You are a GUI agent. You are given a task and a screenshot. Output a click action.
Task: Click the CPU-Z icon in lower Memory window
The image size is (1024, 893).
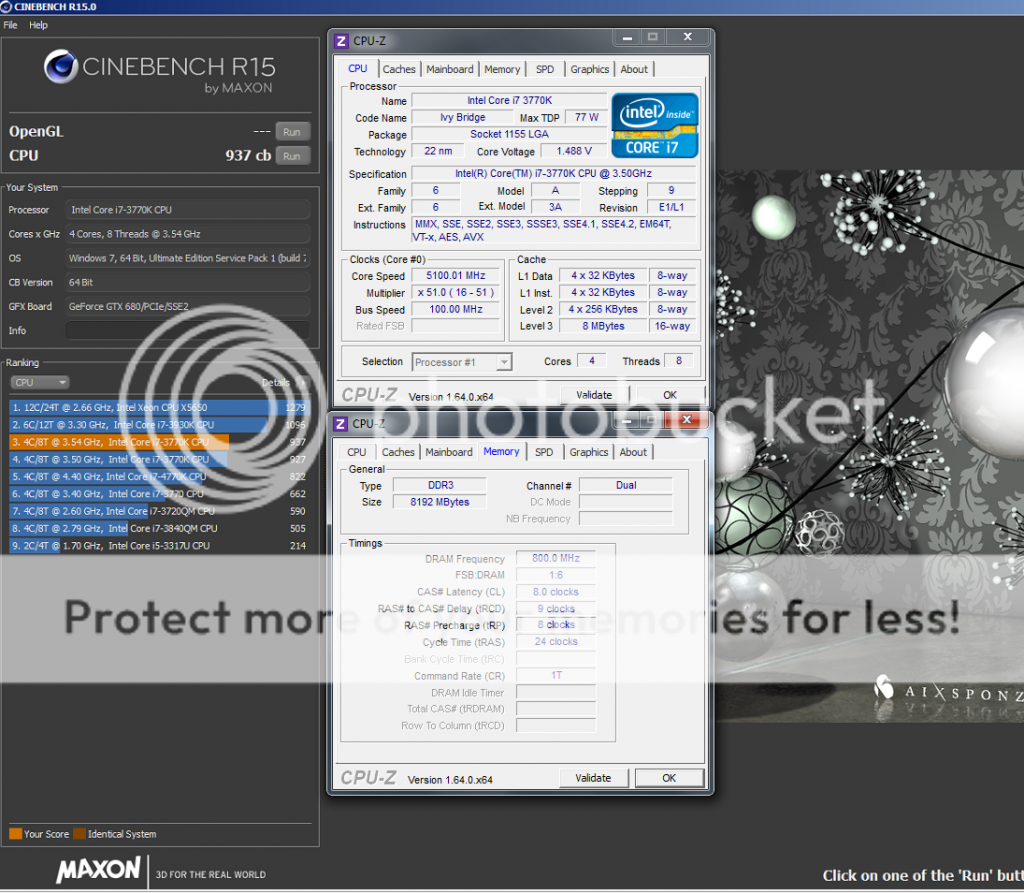point(340,423)
